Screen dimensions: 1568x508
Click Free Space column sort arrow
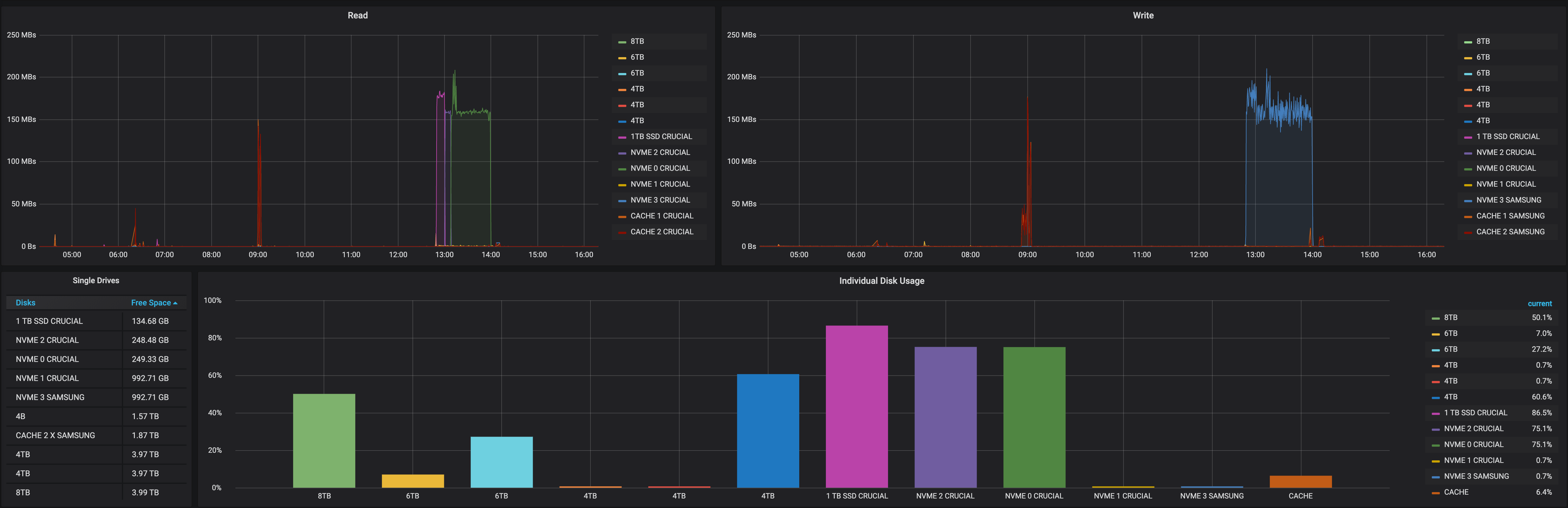point(175,303)
